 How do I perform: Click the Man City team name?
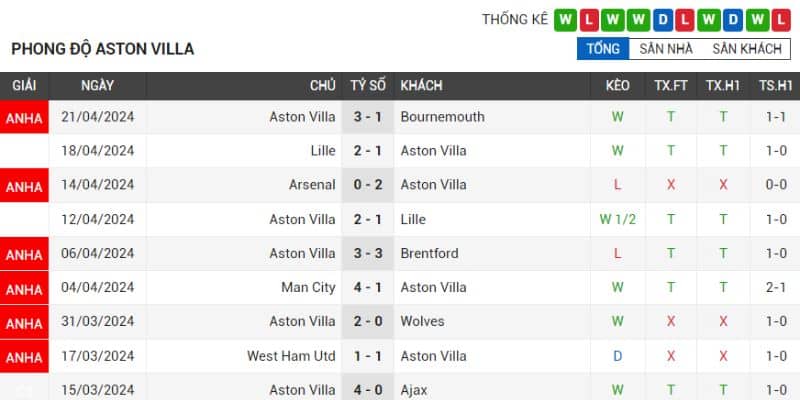coord(308,287)
